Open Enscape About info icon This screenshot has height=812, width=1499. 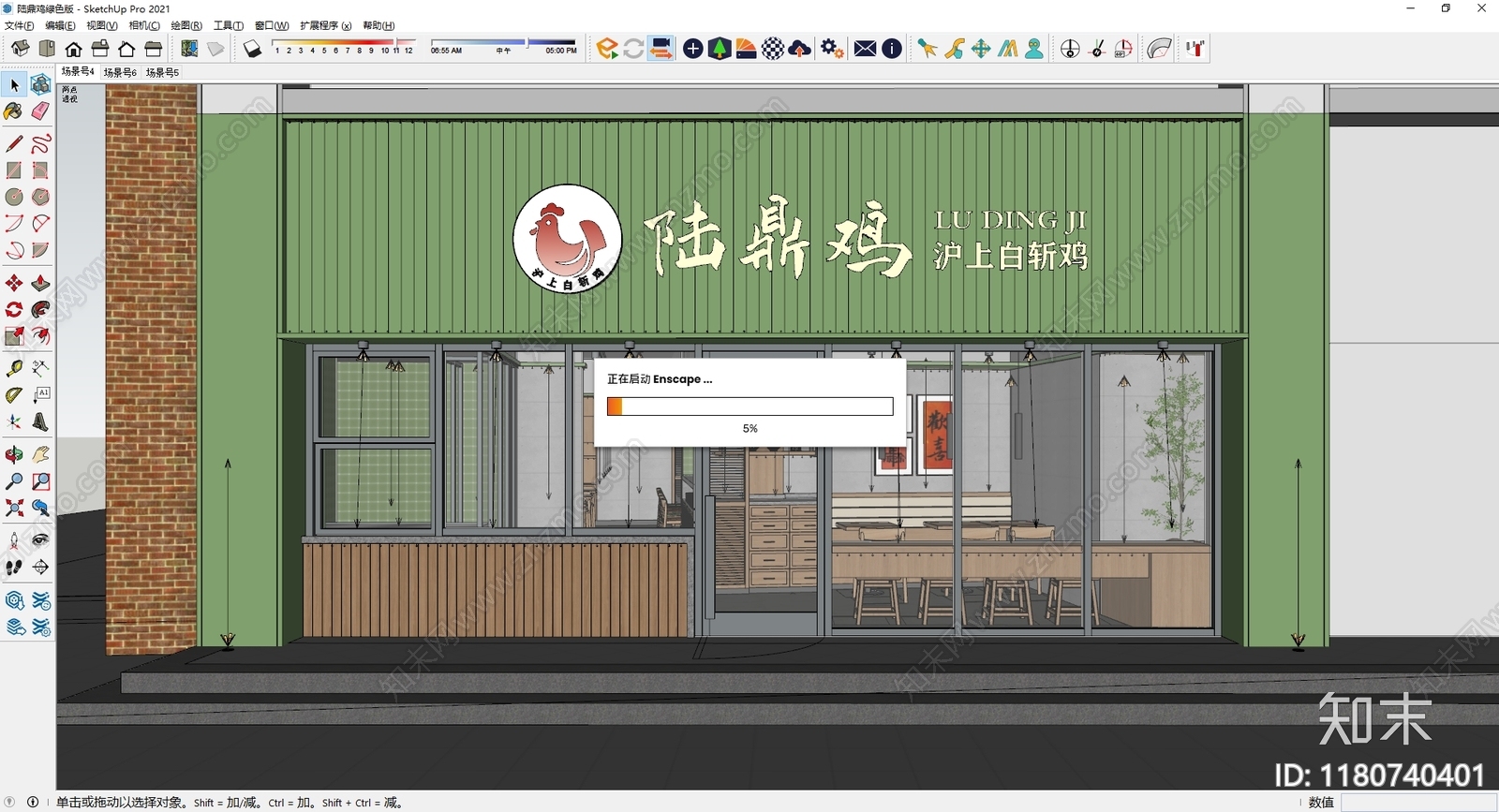coord(892,49)
